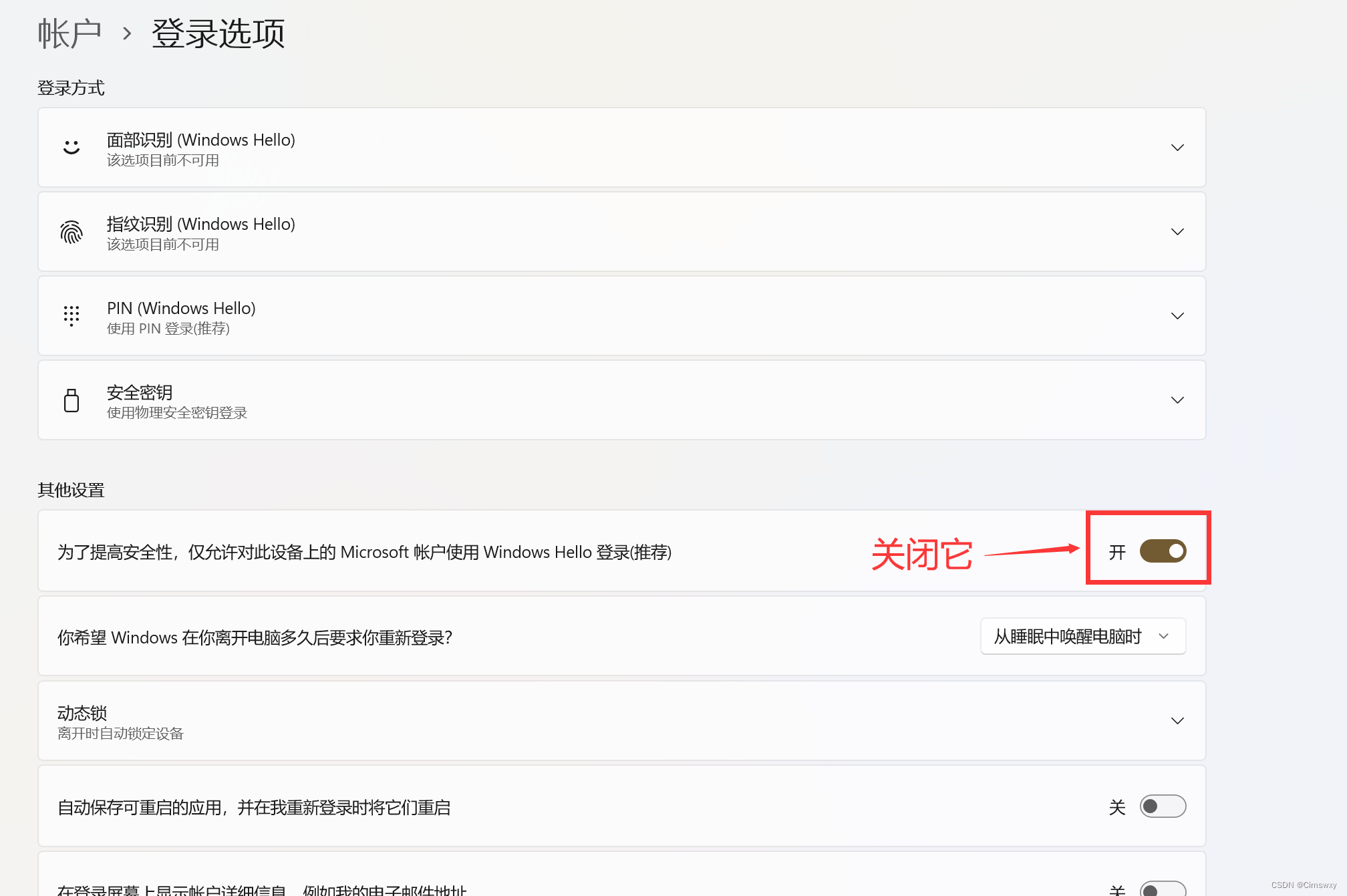Click 自动保存可重启的应用 setting text

(254, 807)
